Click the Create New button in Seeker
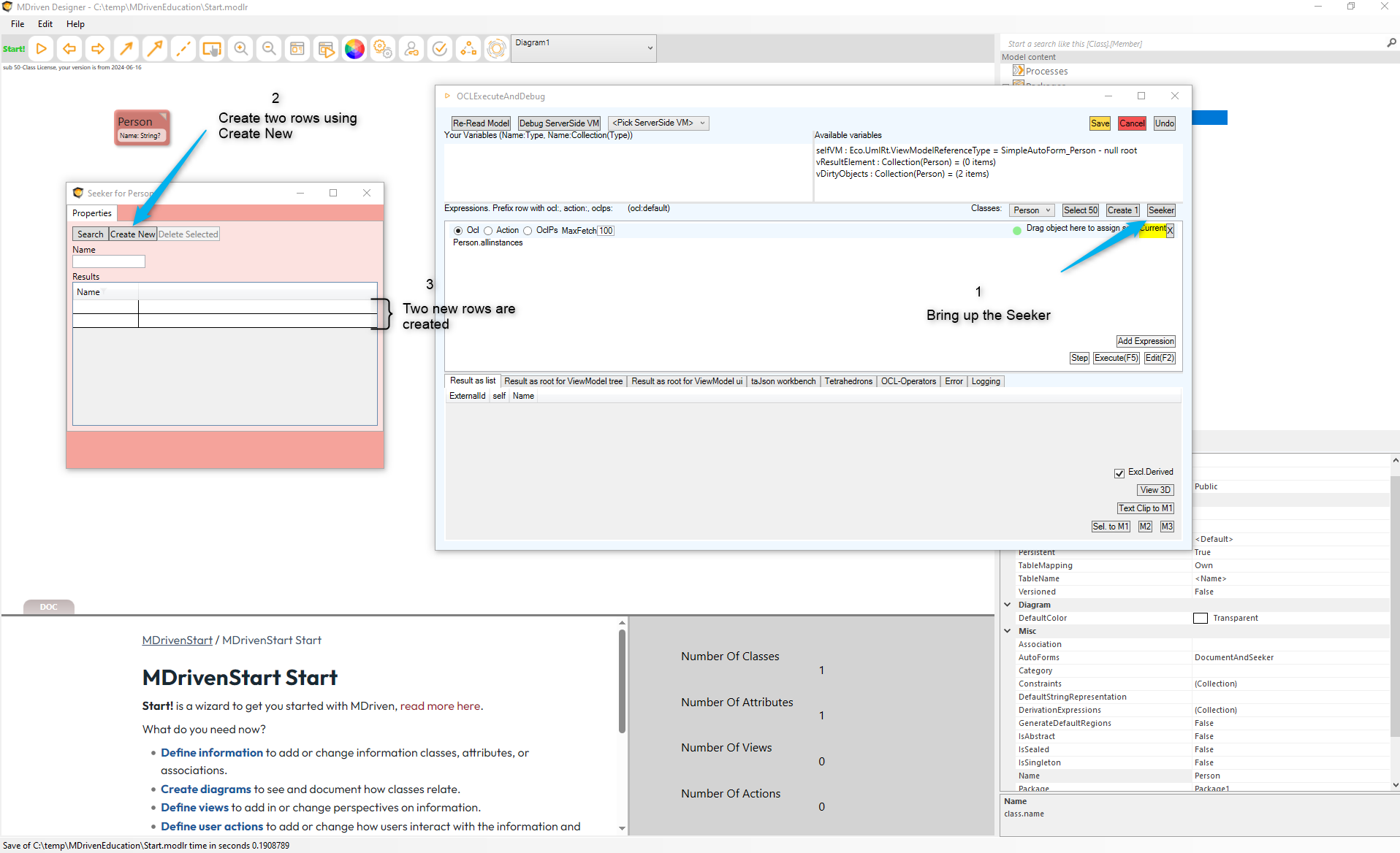The image size is (1400, 853). (132, 234)
